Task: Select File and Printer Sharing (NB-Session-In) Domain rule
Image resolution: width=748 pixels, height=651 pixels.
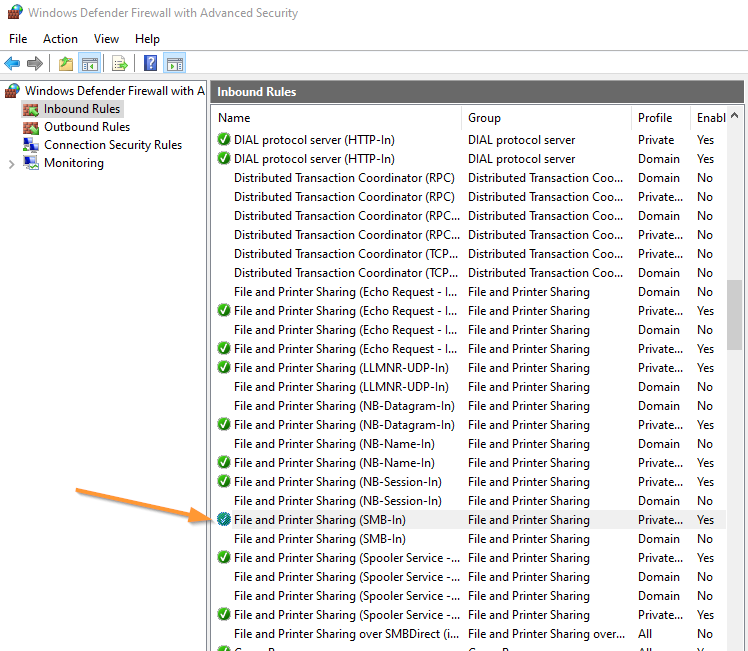Action: (470, 501)
